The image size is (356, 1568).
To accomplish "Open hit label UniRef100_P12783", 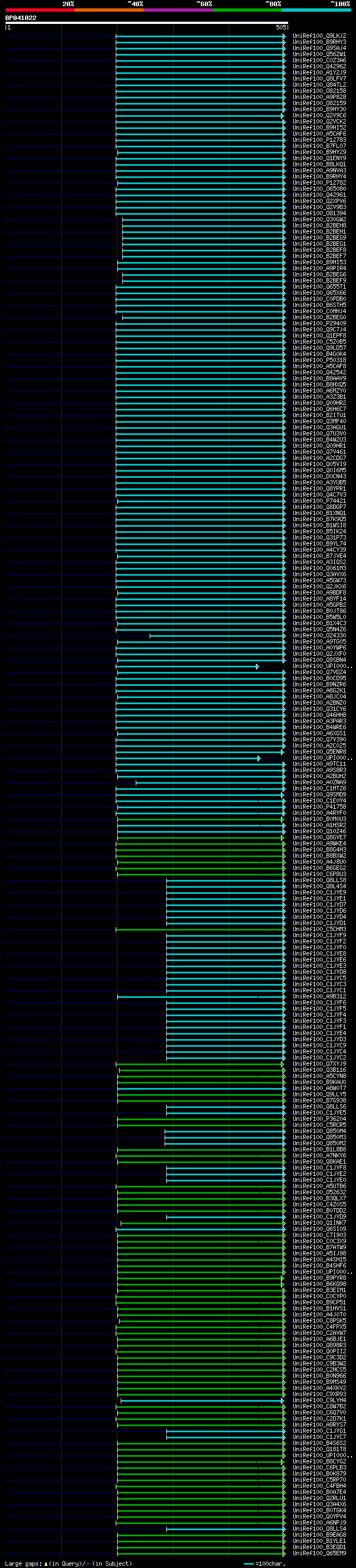I will 319,140.
